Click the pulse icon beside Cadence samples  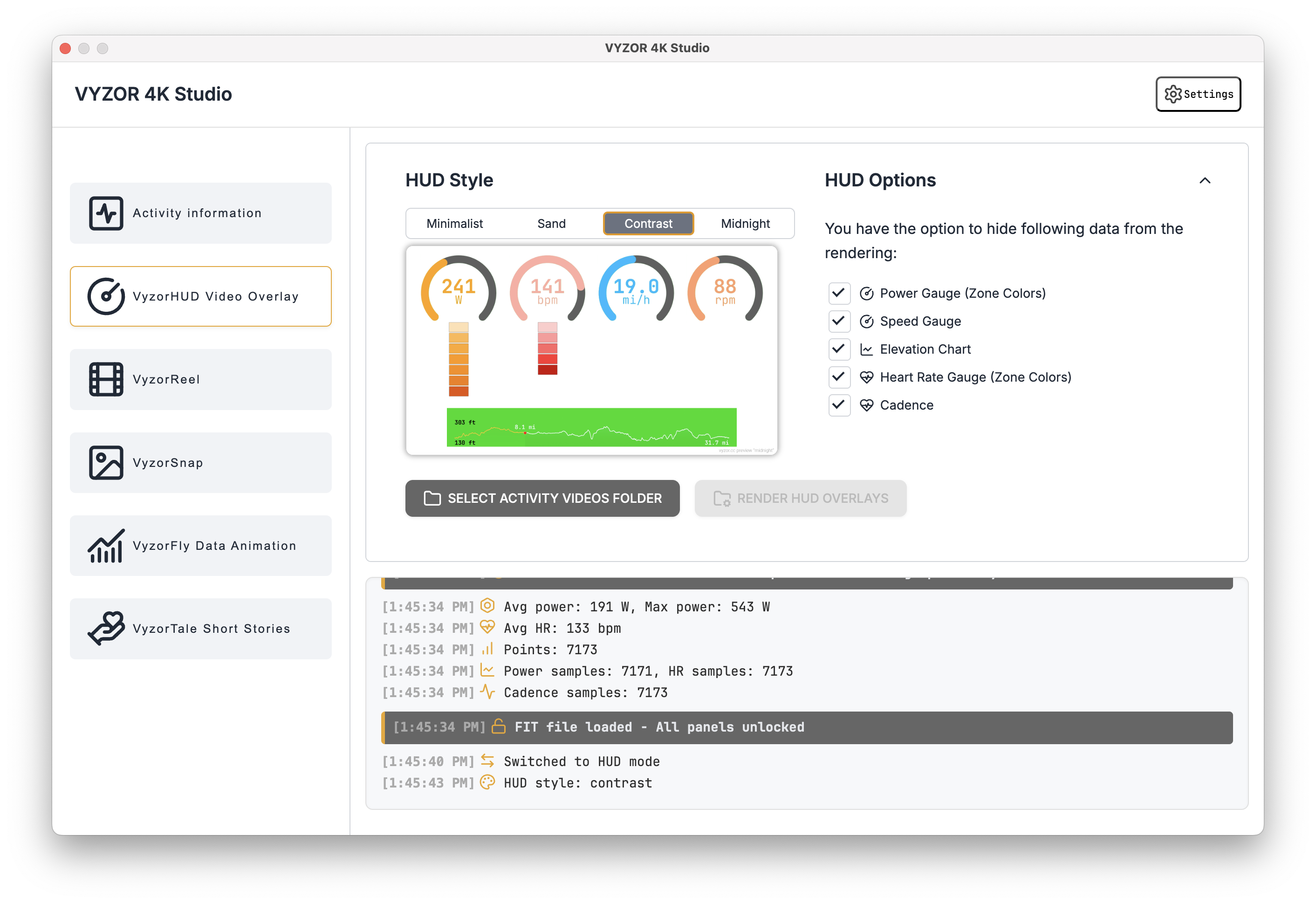[x=487, y=692]
